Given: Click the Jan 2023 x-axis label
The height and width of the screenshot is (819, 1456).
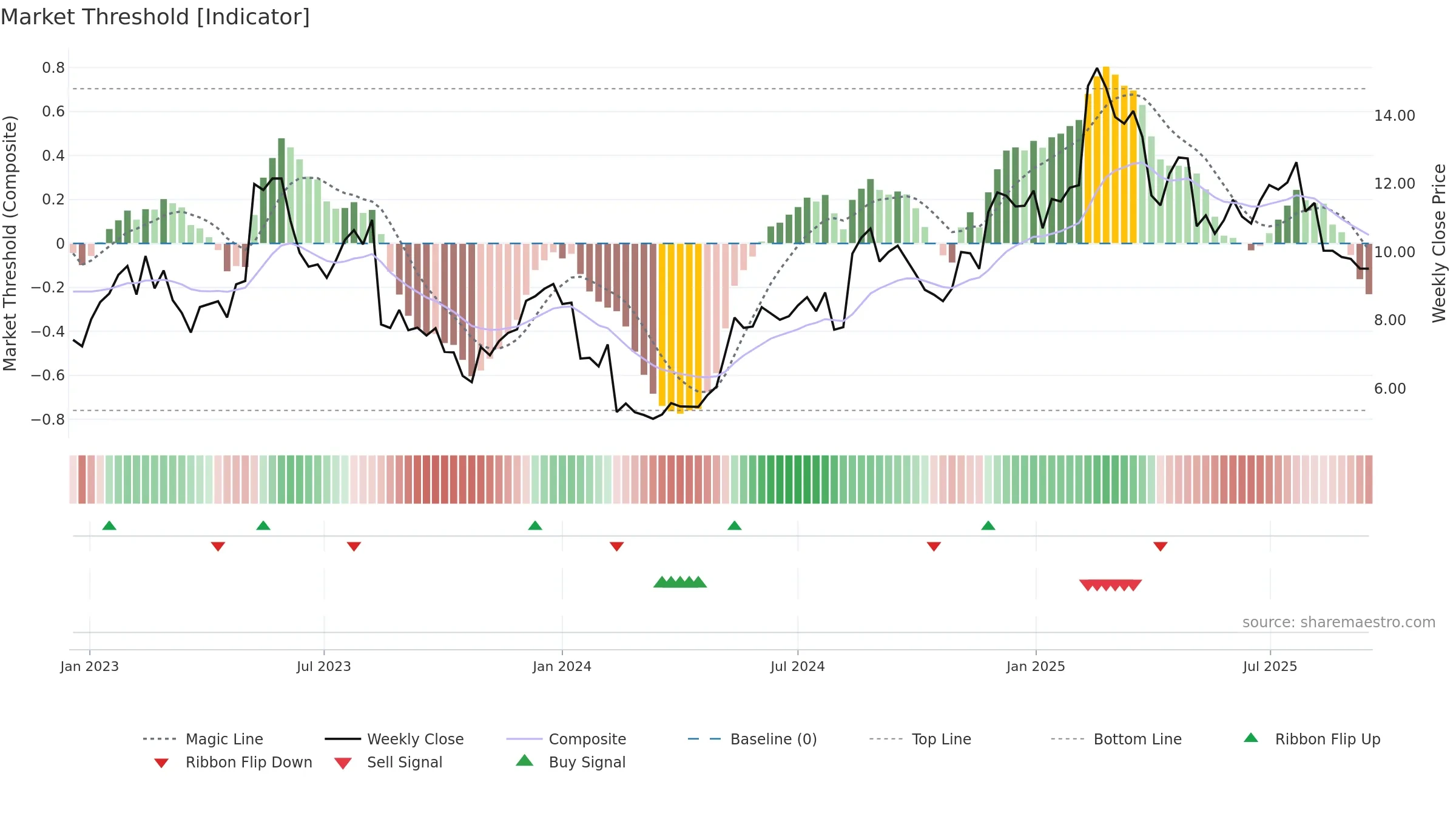Looking at the screenshot, I should 90,666.
